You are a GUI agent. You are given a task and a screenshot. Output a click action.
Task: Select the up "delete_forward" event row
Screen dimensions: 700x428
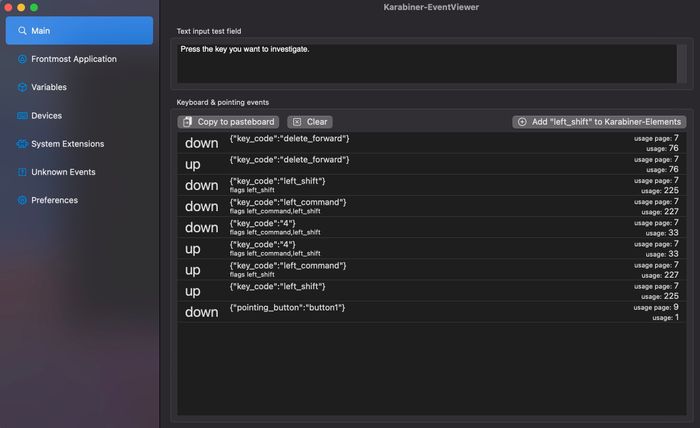click(432, 164)
